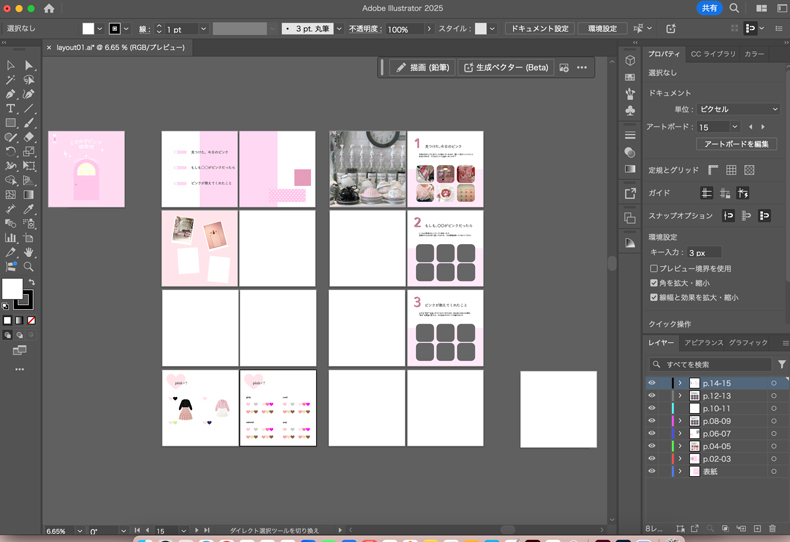790x542 pixels.
Task: Expand the p.08-09 layer
Action: [680, 421]
